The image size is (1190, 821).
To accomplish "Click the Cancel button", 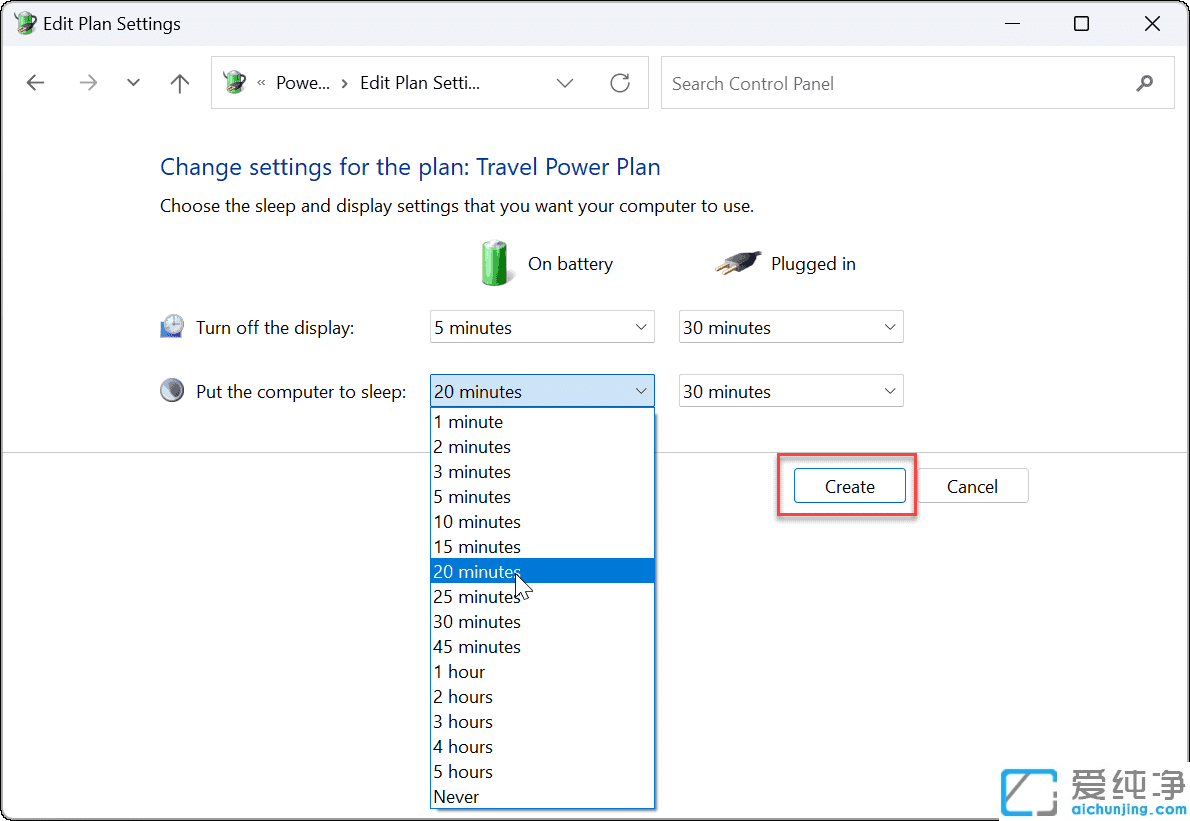I will (971, 486).
